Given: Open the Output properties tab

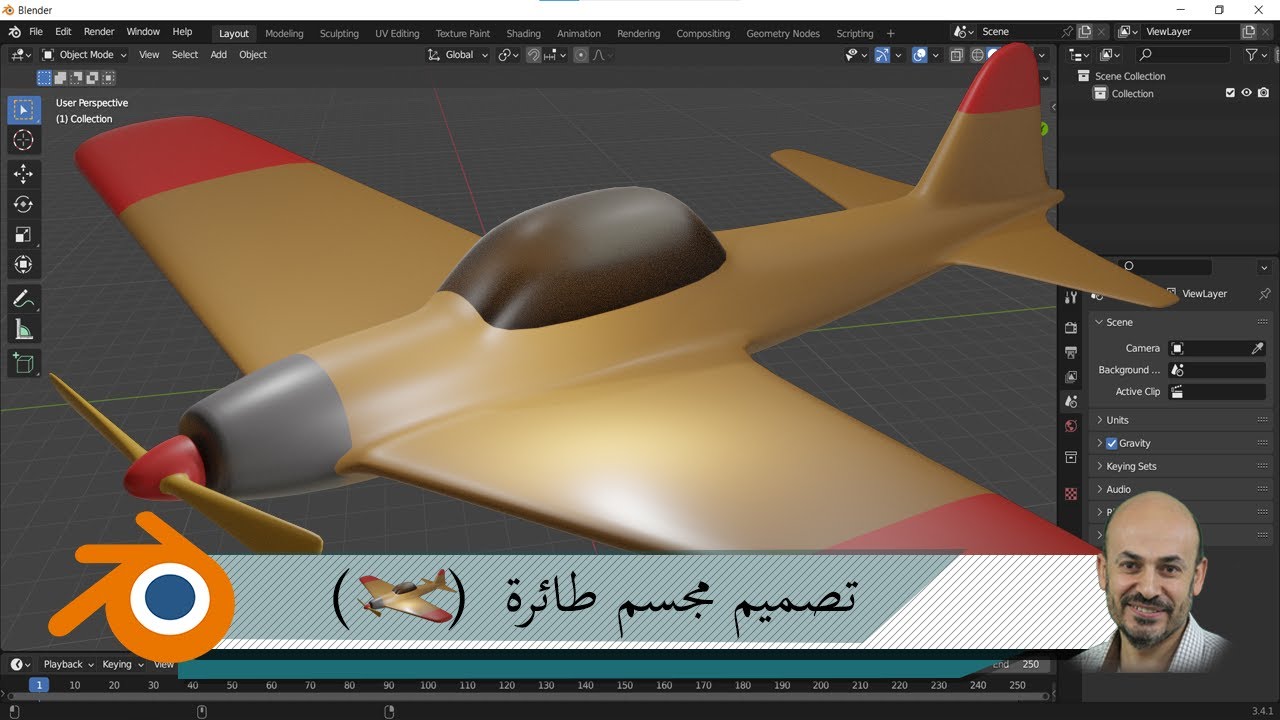Looking at the screenshot, I should point(1071,352).
